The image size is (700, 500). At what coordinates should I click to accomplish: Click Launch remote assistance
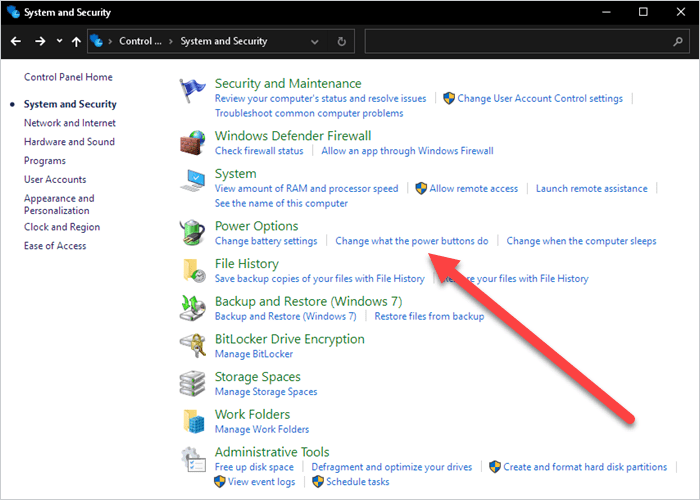(592, 188)
